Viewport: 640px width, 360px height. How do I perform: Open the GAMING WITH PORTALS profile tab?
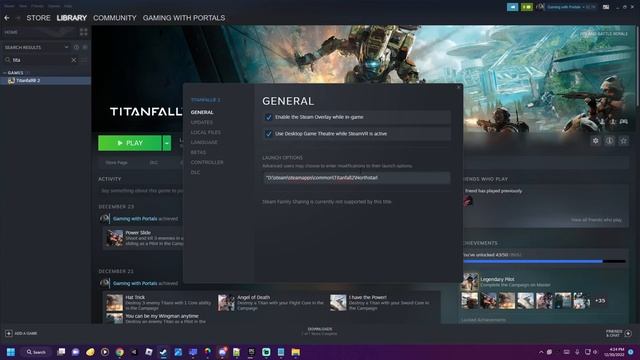point(184,18)
